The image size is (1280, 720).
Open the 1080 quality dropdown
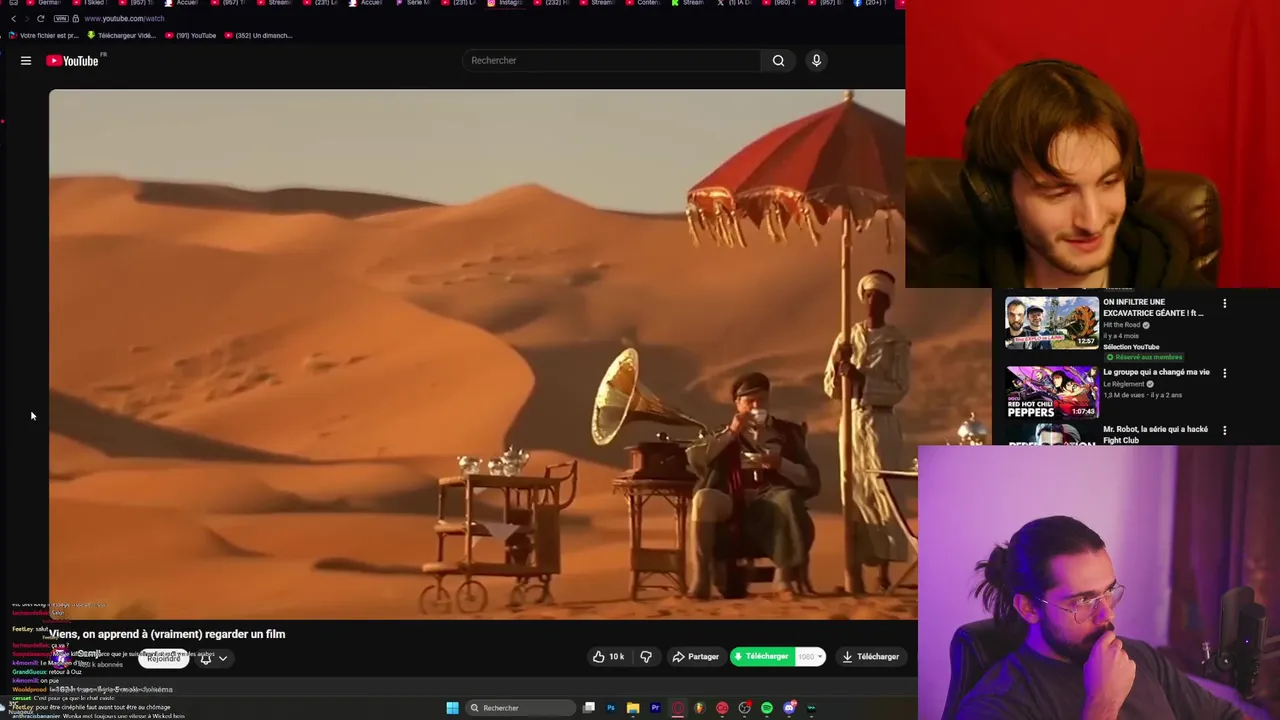(810, 657)
